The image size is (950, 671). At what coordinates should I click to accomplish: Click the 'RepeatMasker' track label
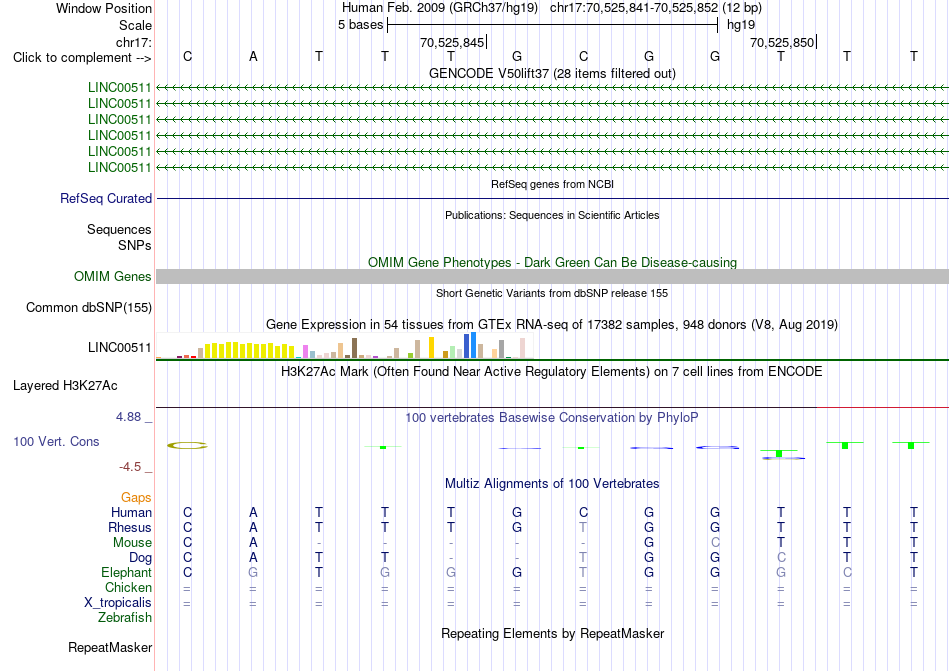coord(110,648)
